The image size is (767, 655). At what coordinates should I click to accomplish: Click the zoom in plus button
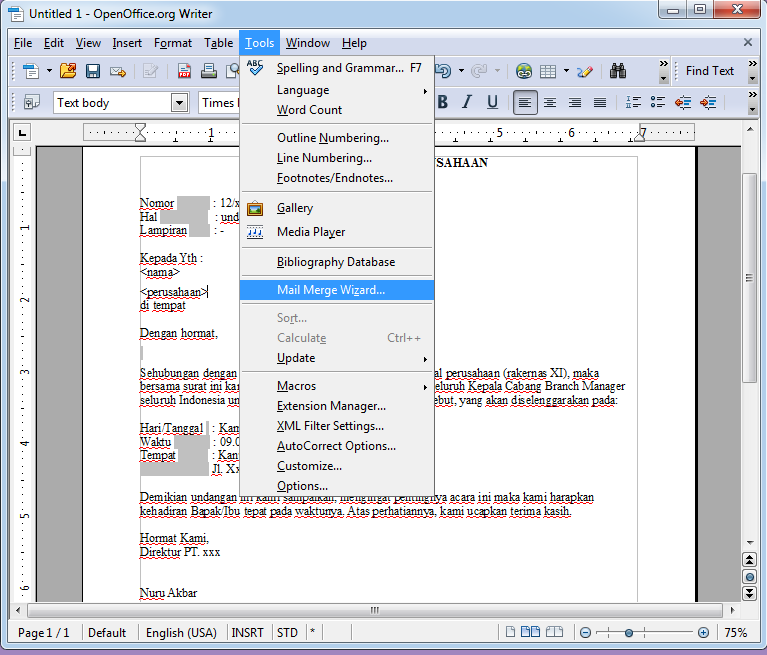(703, 632)
